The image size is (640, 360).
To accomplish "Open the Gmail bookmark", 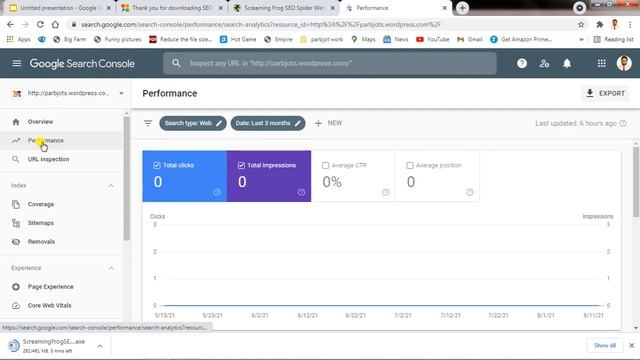I will pos(470,39).
